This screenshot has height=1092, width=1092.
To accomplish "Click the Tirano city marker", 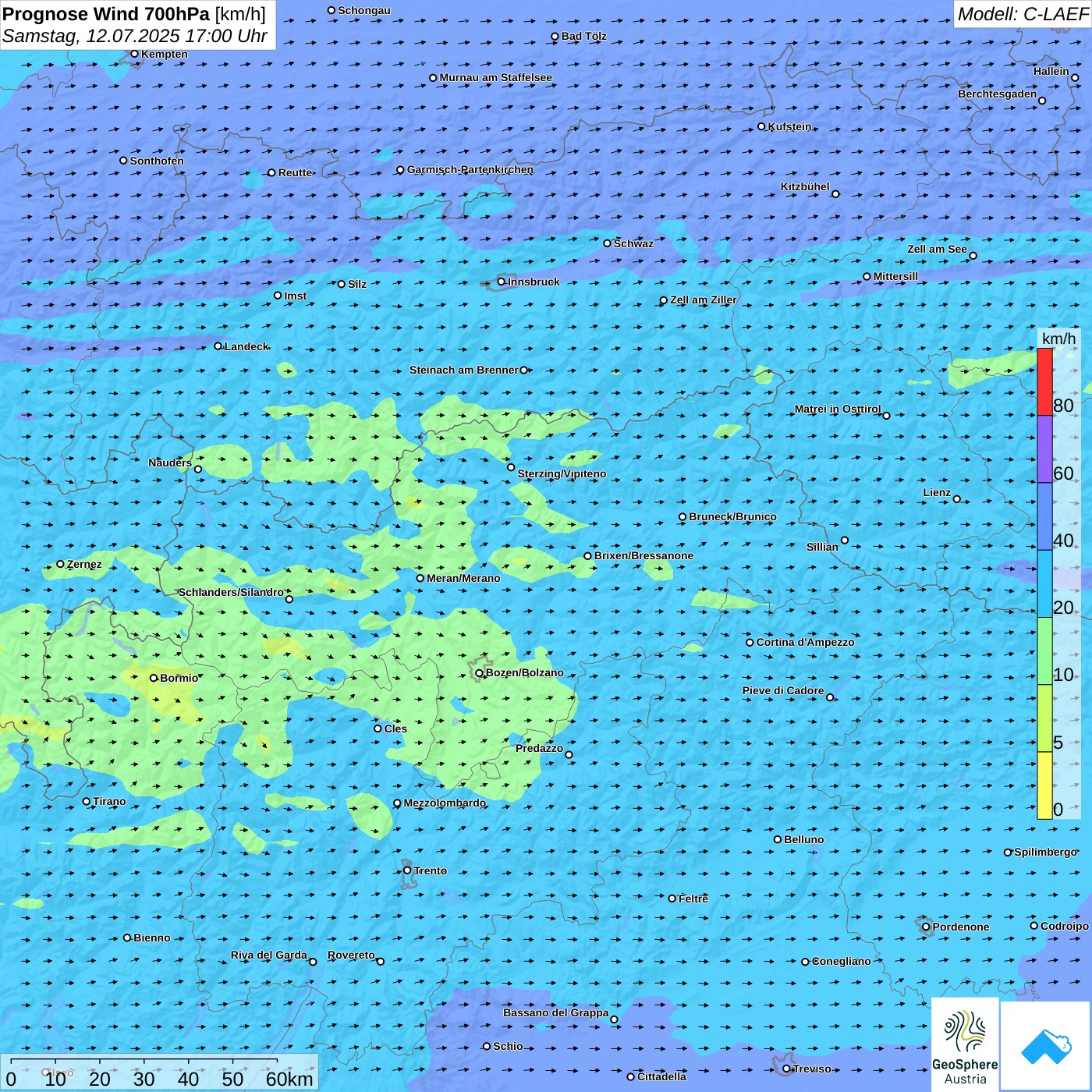I will pyautogui.click(x=87, y=801).
